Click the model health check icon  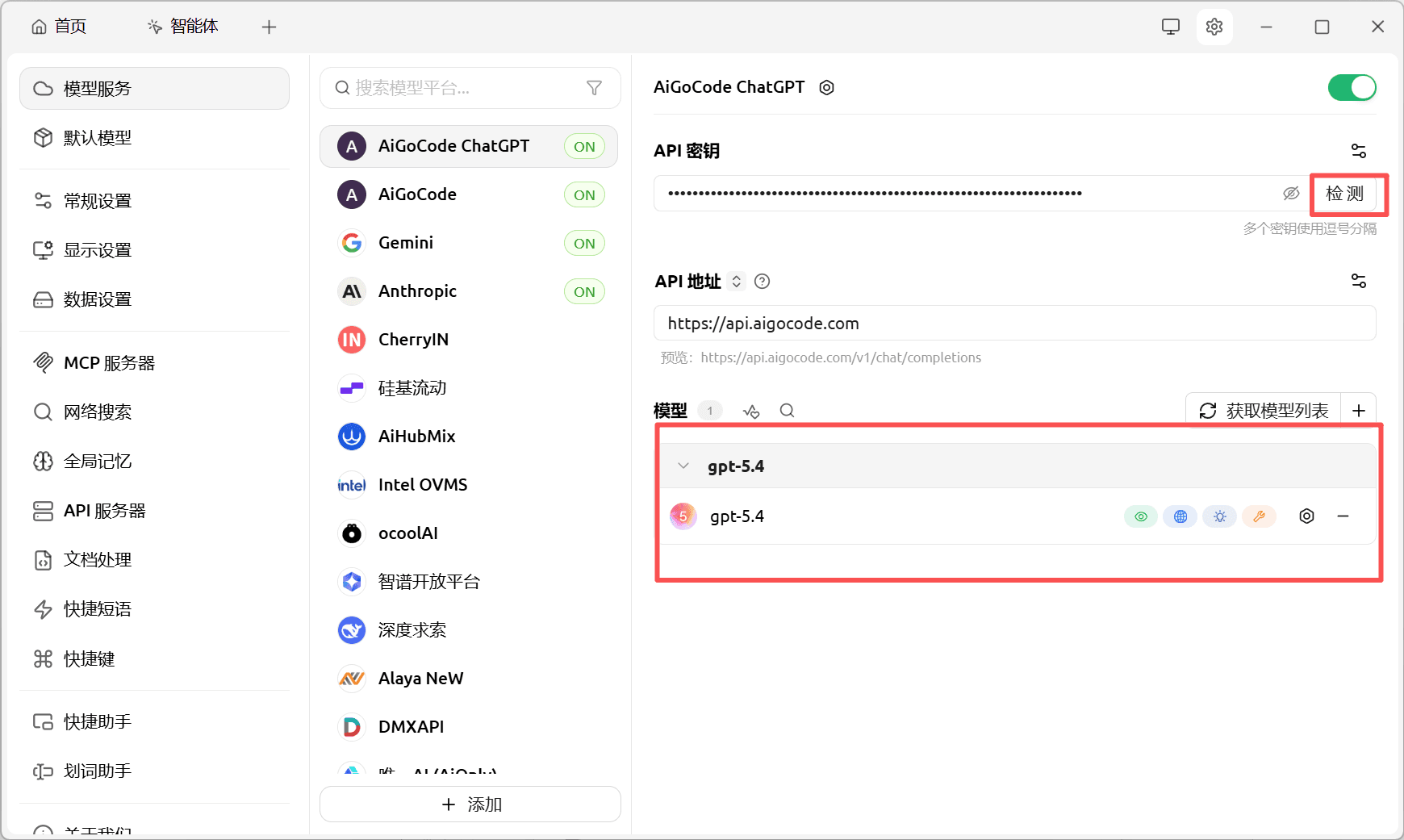pos(751,412)
